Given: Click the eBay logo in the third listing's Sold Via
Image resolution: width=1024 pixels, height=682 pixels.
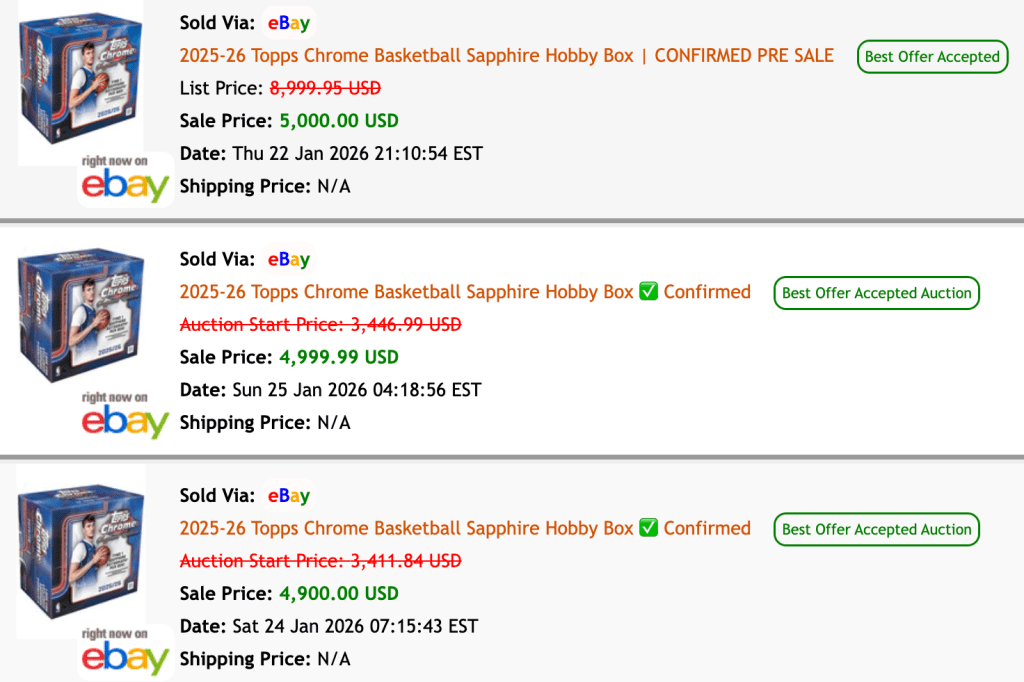Looking at the screenshot, I should [288, 495].
